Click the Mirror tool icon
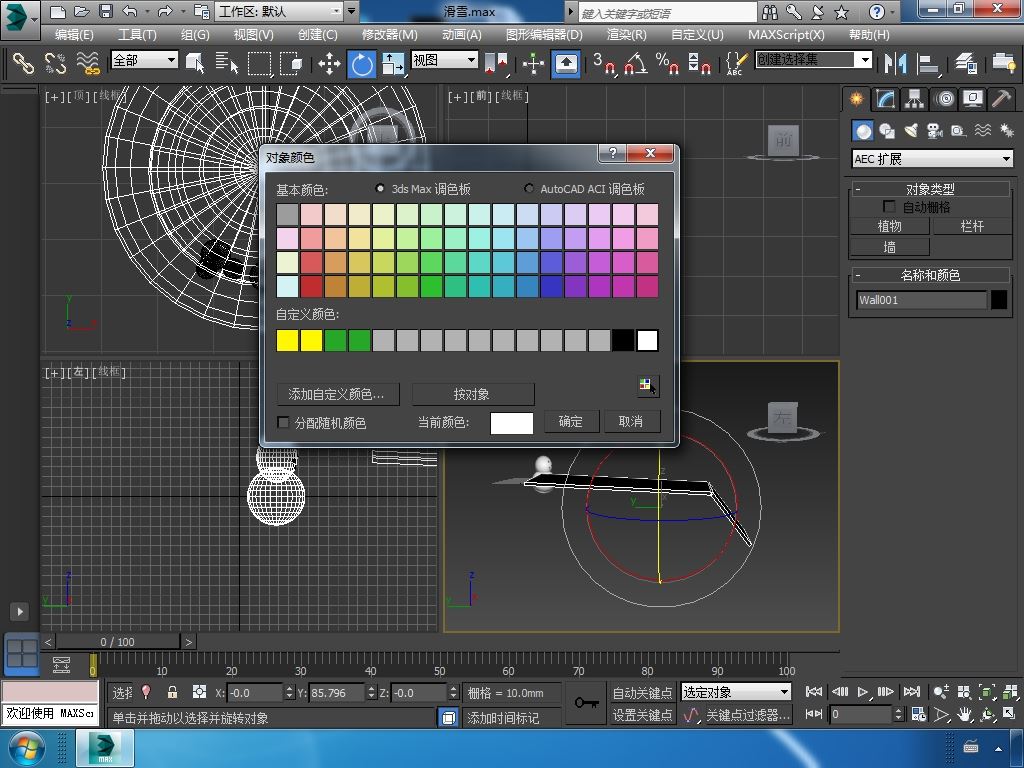This screenshot has height=768, width=1024. (895, 63)
